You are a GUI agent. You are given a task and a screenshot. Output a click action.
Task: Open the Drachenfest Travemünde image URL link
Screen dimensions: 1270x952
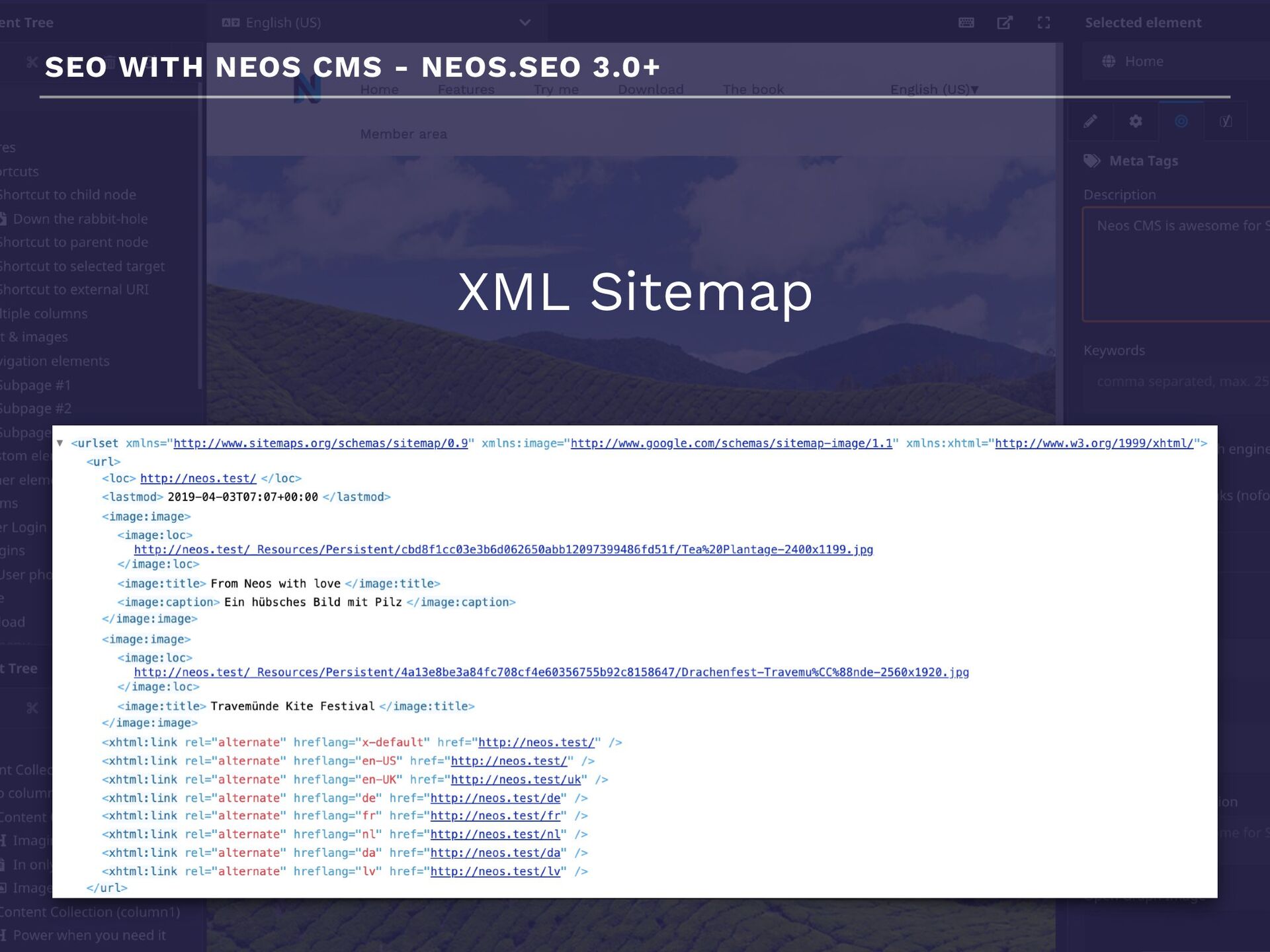tap(551, 673)
